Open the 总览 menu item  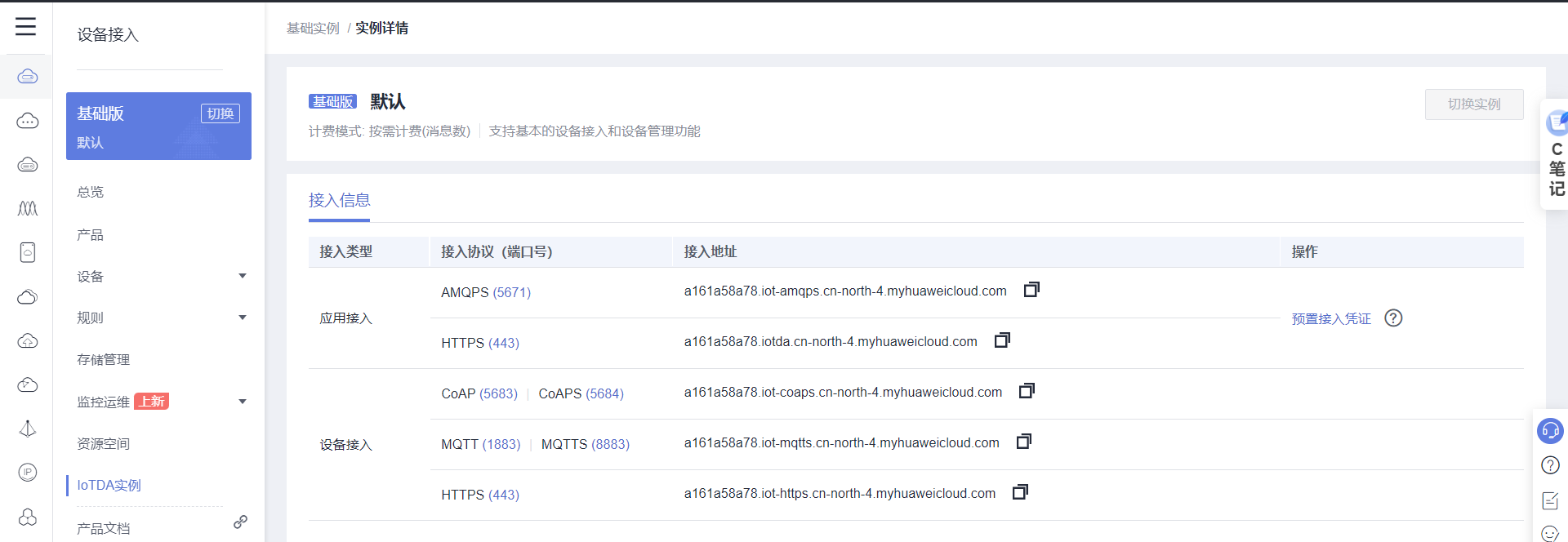[91, 192]
